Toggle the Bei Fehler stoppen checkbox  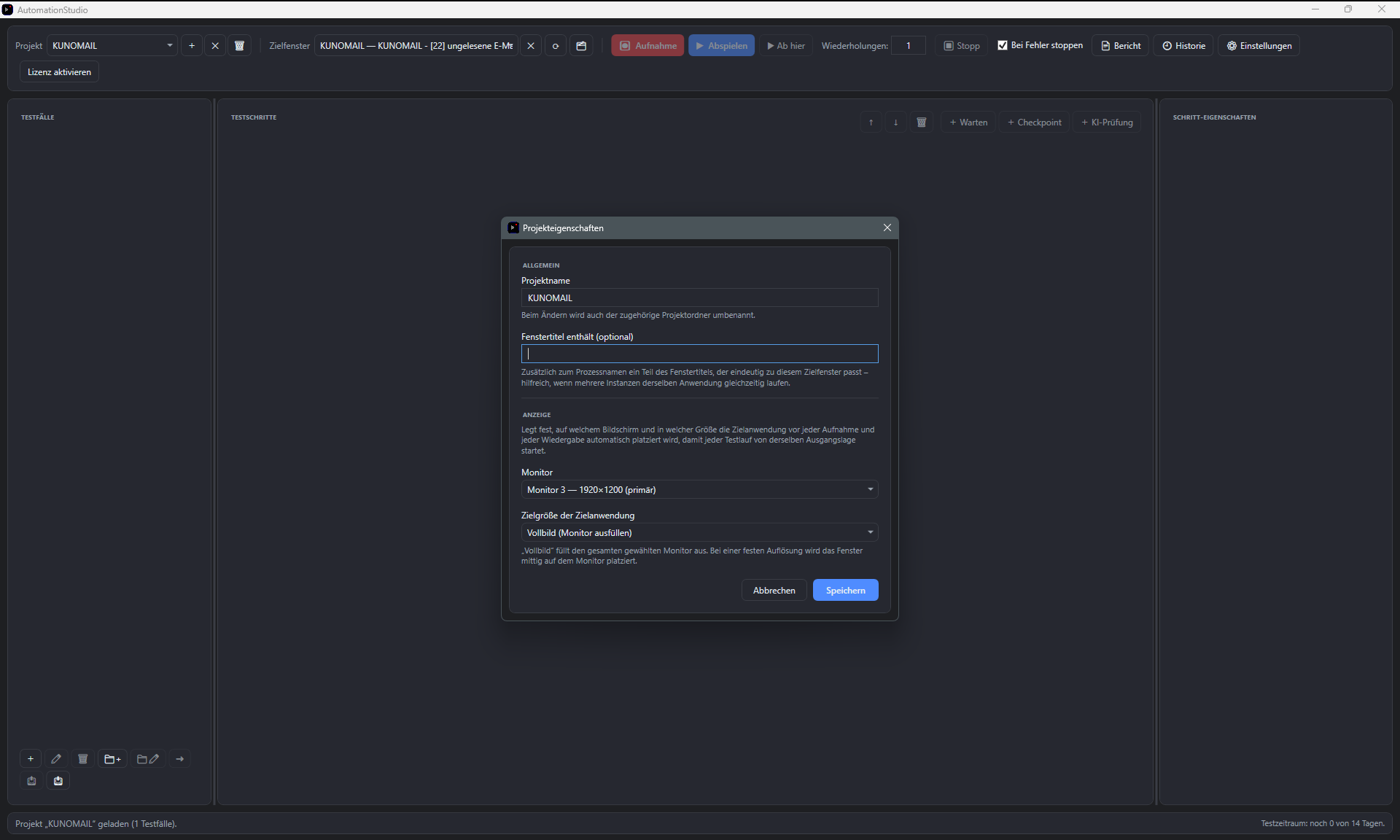point(1003,45)
